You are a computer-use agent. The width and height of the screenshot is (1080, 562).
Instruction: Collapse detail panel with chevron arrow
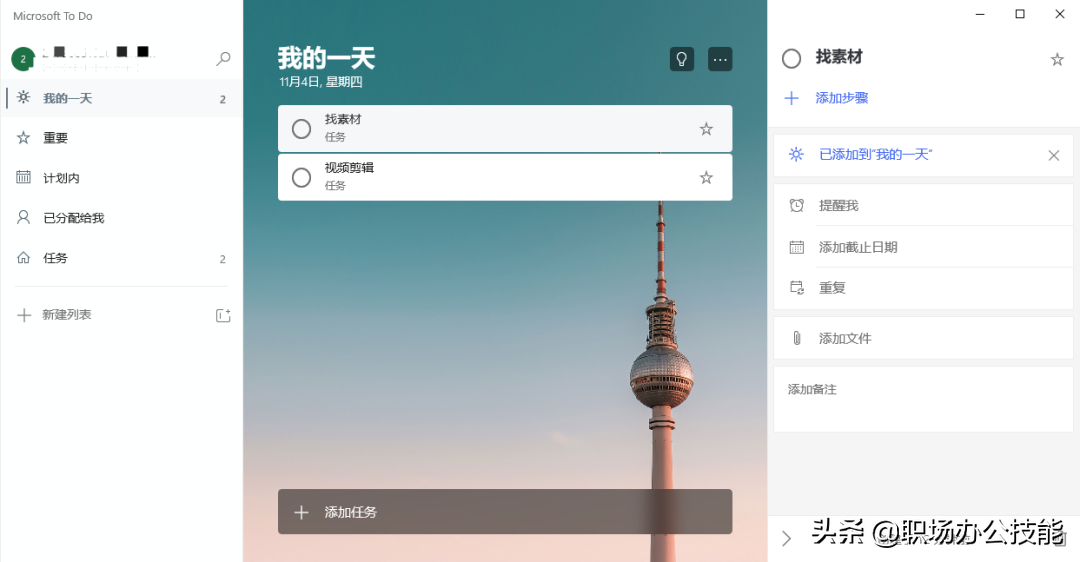[x=787, y=539]
